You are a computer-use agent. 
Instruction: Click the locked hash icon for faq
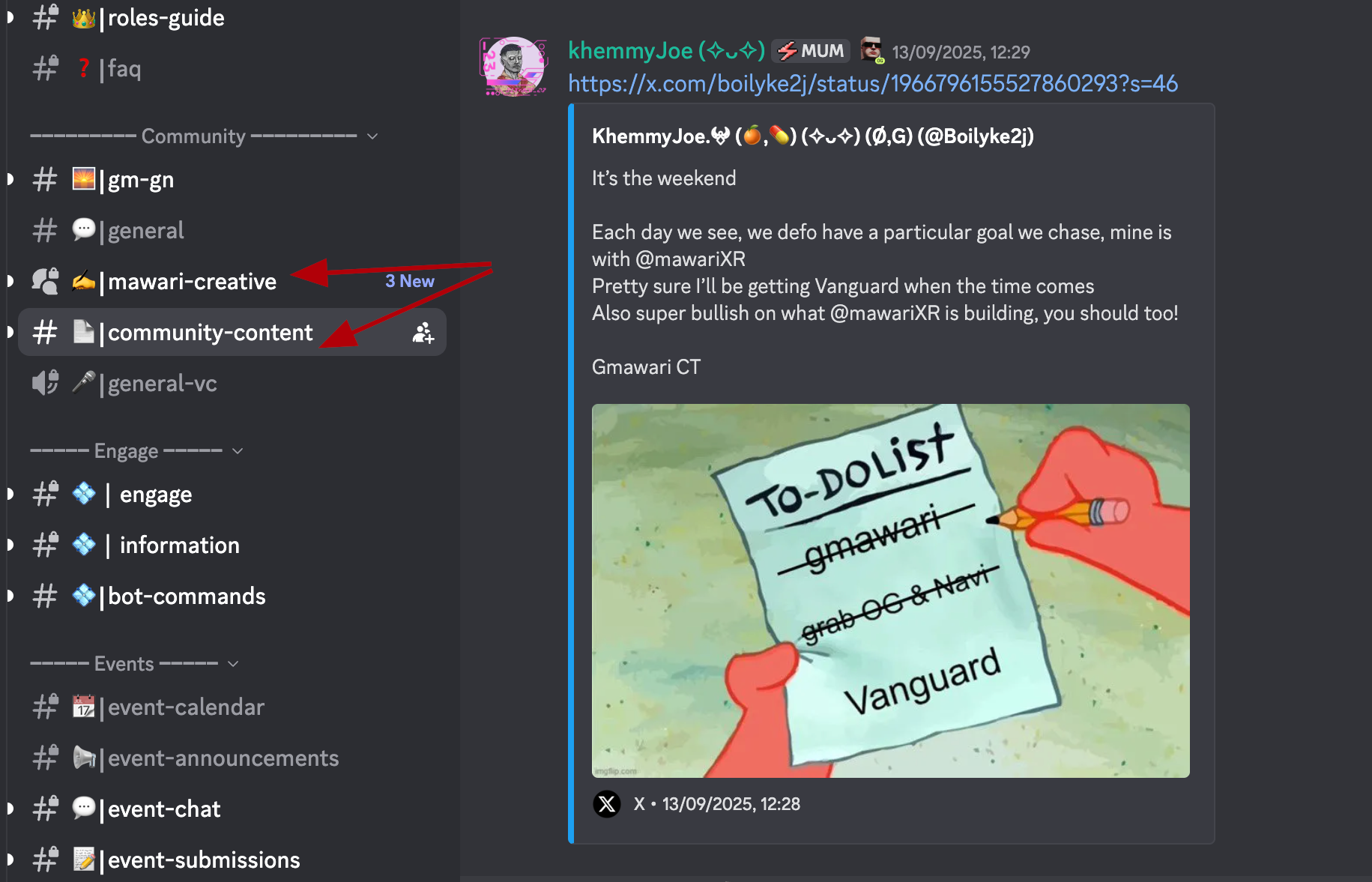coord(45,68)
